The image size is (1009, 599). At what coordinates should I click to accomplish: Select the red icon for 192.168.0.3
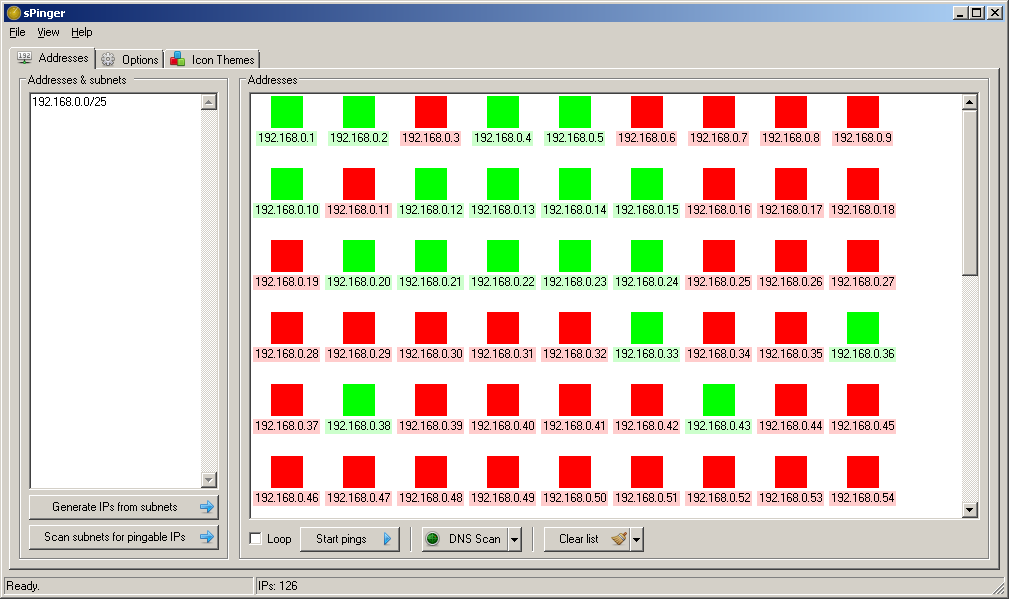tap(431, 112)
